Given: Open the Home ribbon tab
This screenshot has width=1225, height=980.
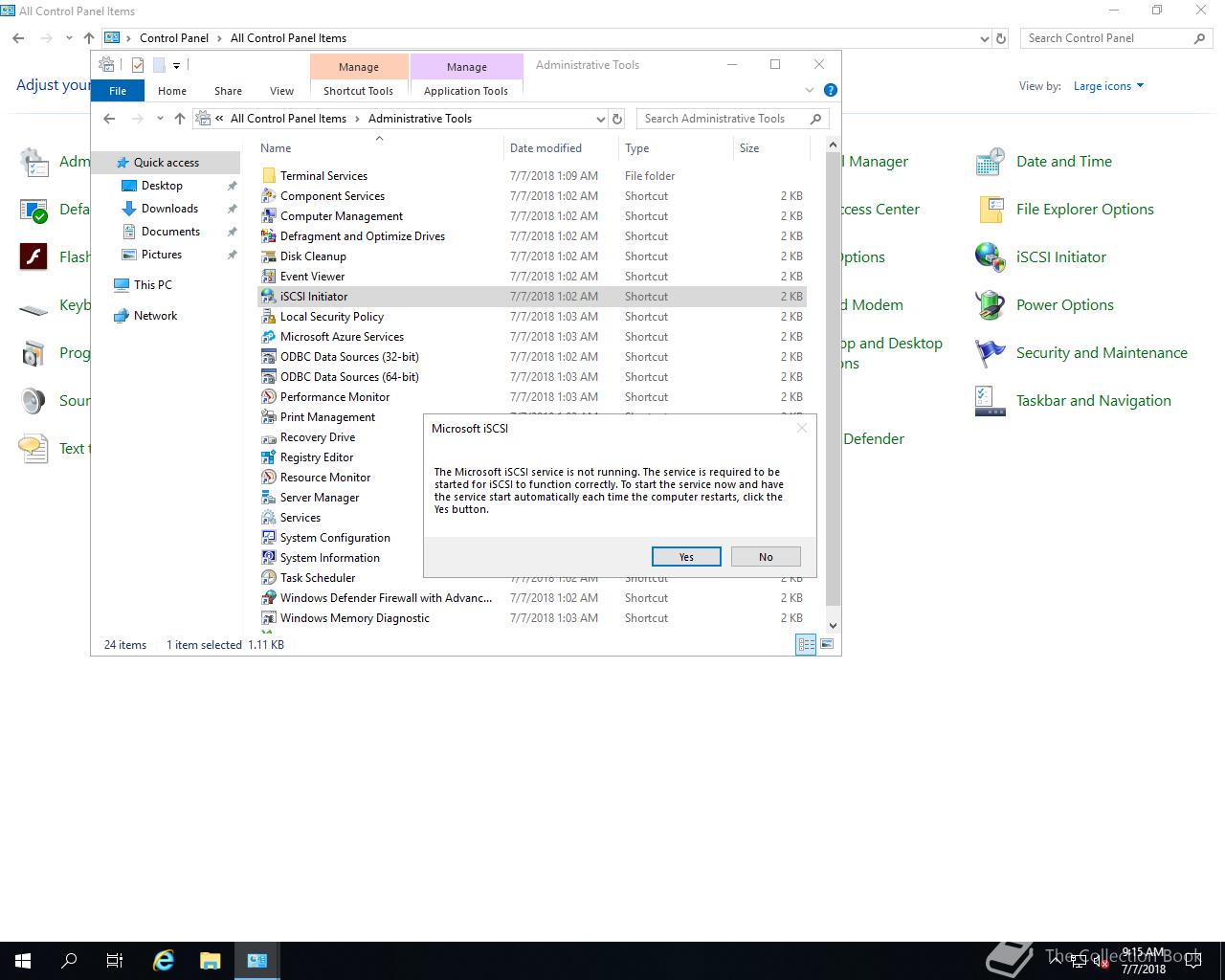Looking at the screenshot, I should tap(172, 91).
